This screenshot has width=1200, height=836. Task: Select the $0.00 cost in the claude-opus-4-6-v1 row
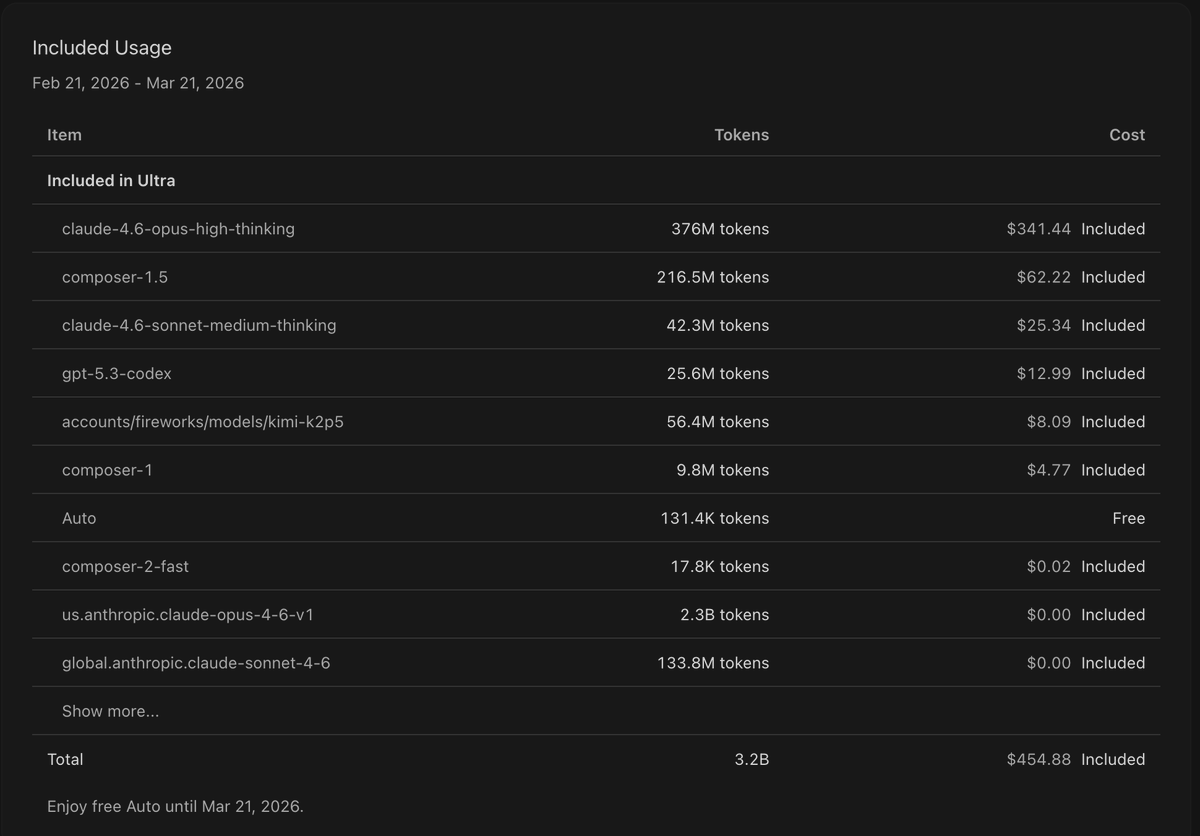click(1049, 614)
